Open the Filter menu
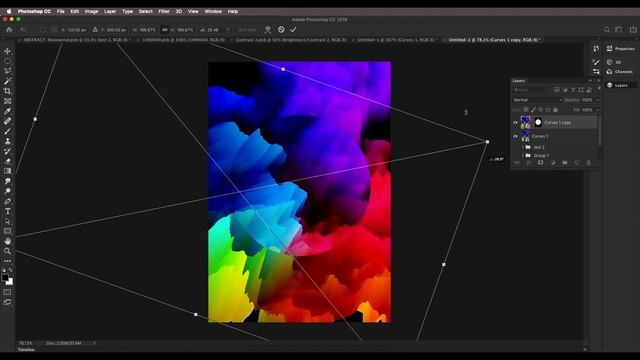This screenshot has height=360, width=640. pyautogui.click(x=164, y=11)
